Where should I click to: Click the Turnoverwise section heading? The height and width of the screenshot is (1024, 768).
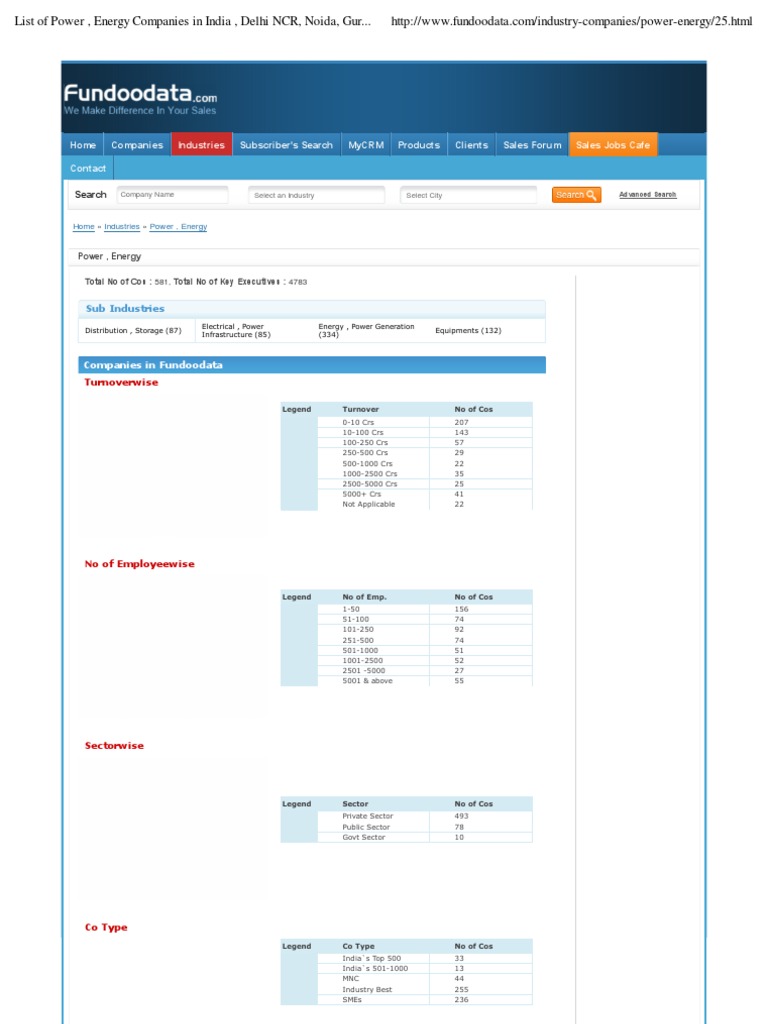pos(121,382)
